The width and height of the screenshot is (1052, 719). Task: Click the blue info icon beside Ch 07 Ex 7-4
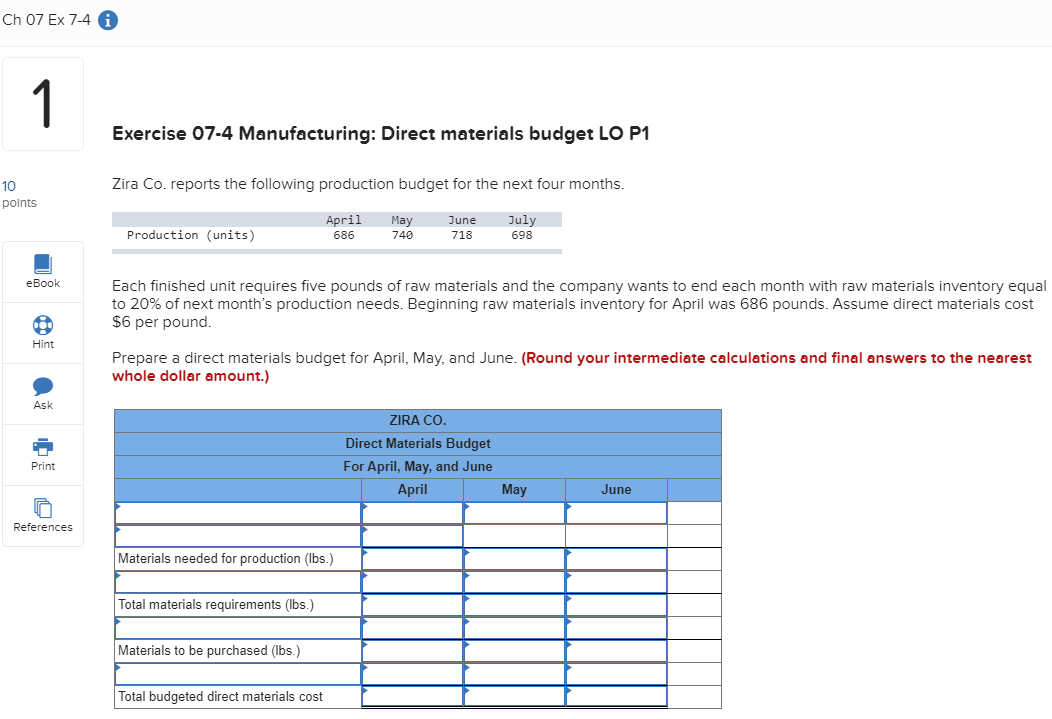tap(107, 20)
